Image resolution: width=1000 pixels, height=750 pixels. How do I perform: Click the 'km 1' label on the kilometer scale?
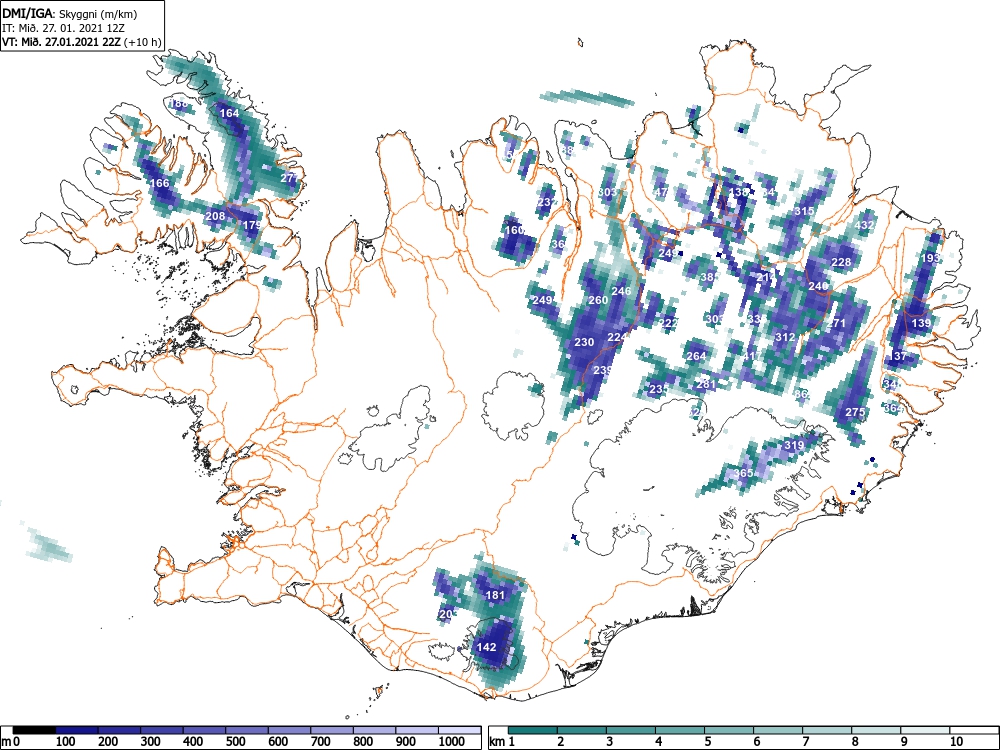[502, 742]
